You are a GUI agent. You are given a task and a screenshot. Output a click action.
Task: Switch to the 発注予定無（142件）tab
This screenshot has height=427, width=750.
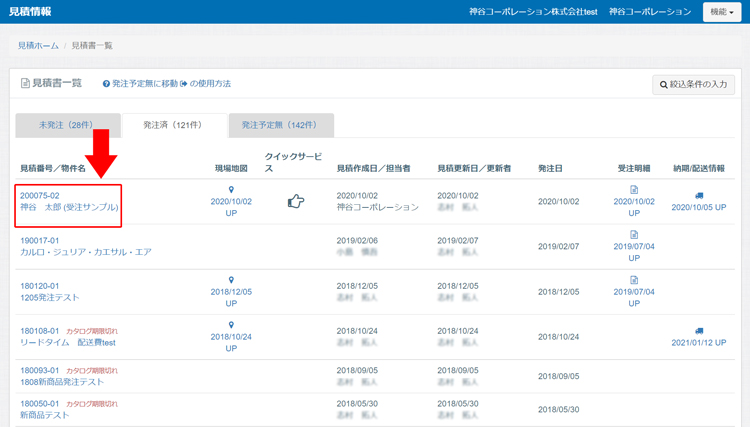281,125
